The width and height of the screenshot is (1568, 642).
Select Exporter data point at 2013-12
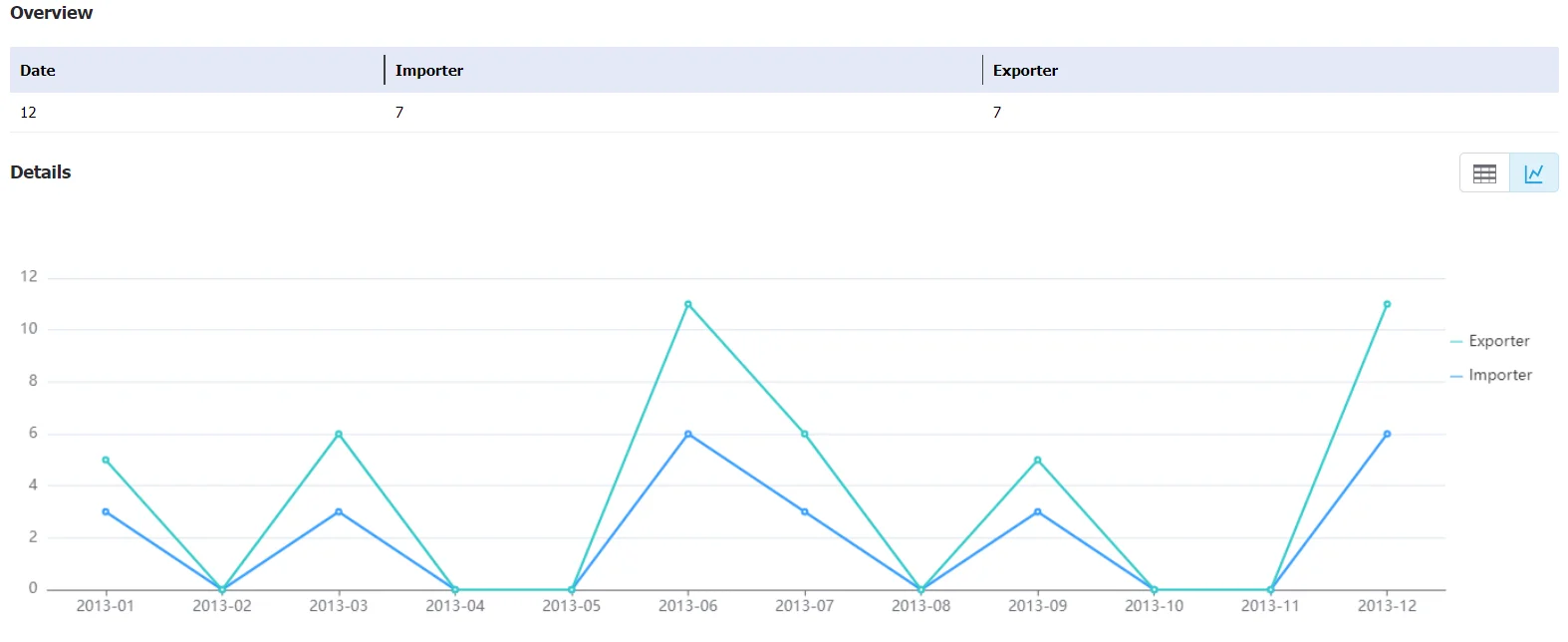point(1387,305)
